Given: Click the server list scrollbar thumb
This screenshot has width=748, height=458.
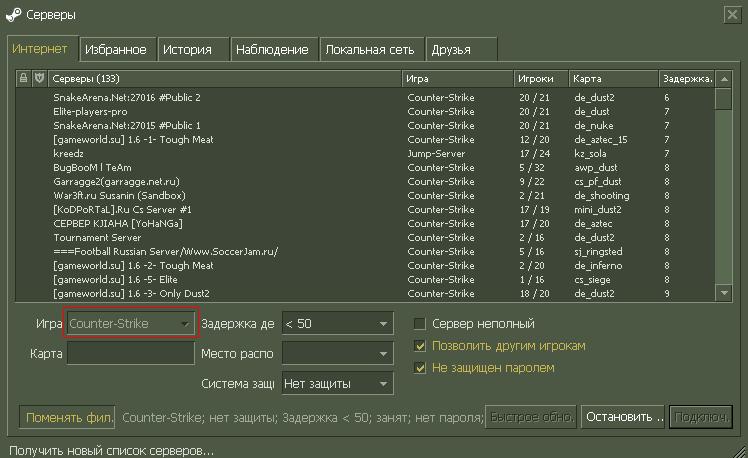Looking at the screenshot, I should pyautogui.click(x=724, y=99).
